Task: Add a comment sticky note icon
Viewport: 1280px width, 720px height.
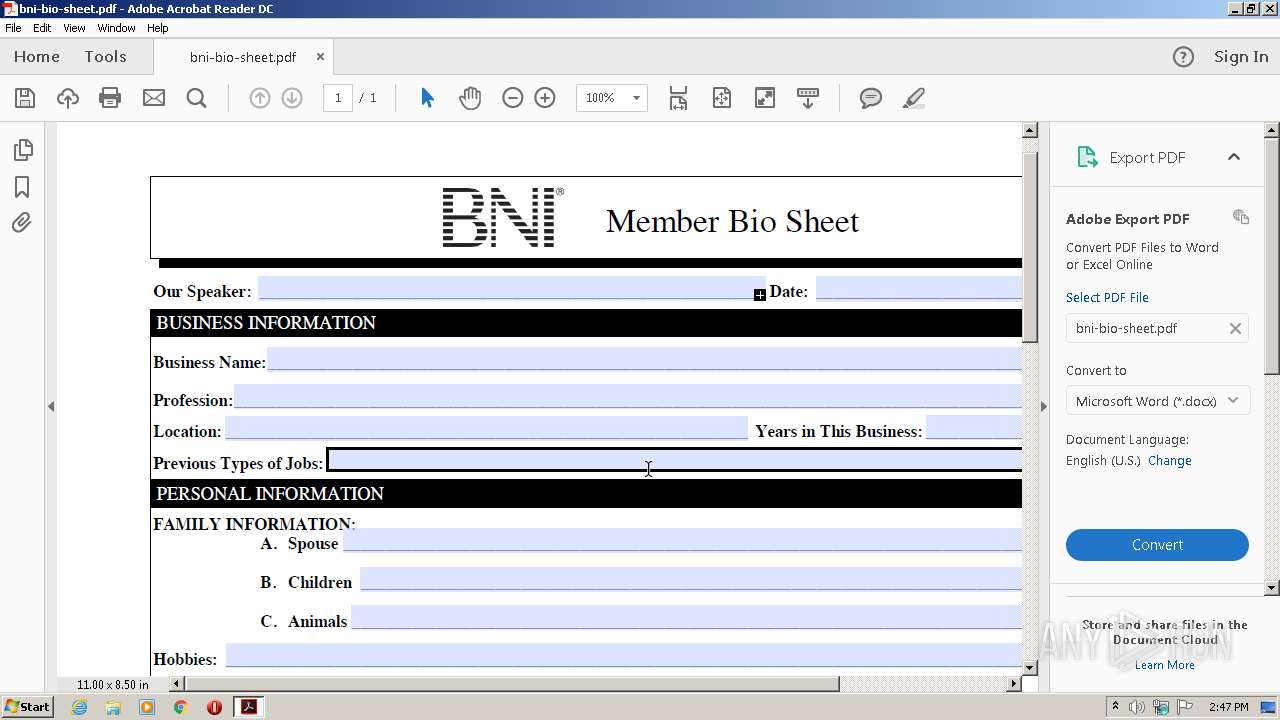Action: pos(871,98)
